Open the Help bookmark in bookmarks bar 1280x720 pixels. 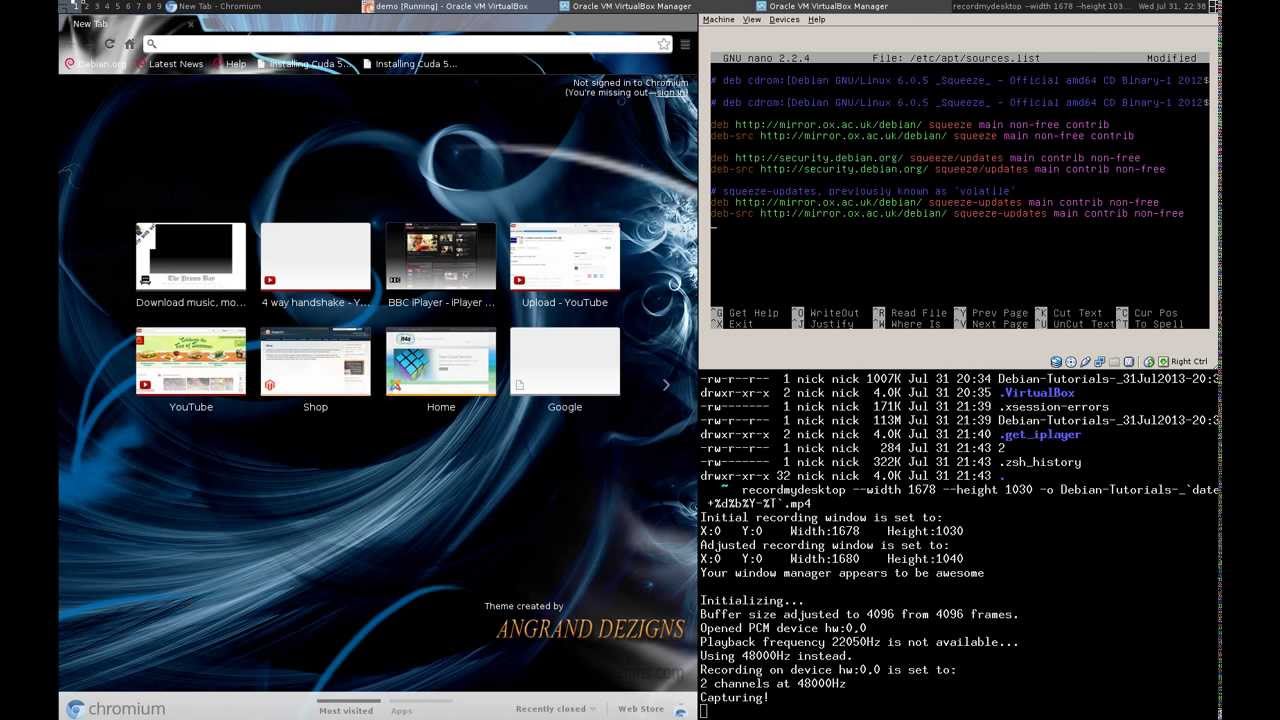click(229, 64)
